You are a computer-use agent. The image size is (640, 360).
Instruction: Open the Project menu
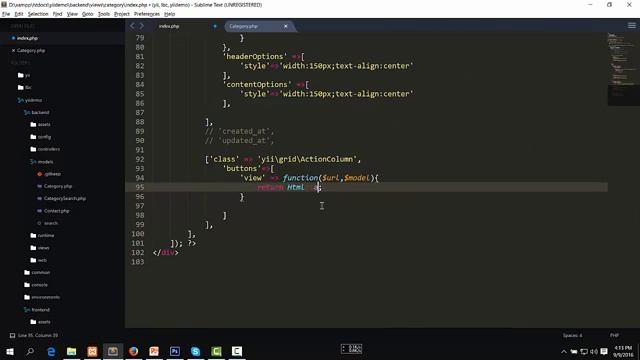[122, 14]
